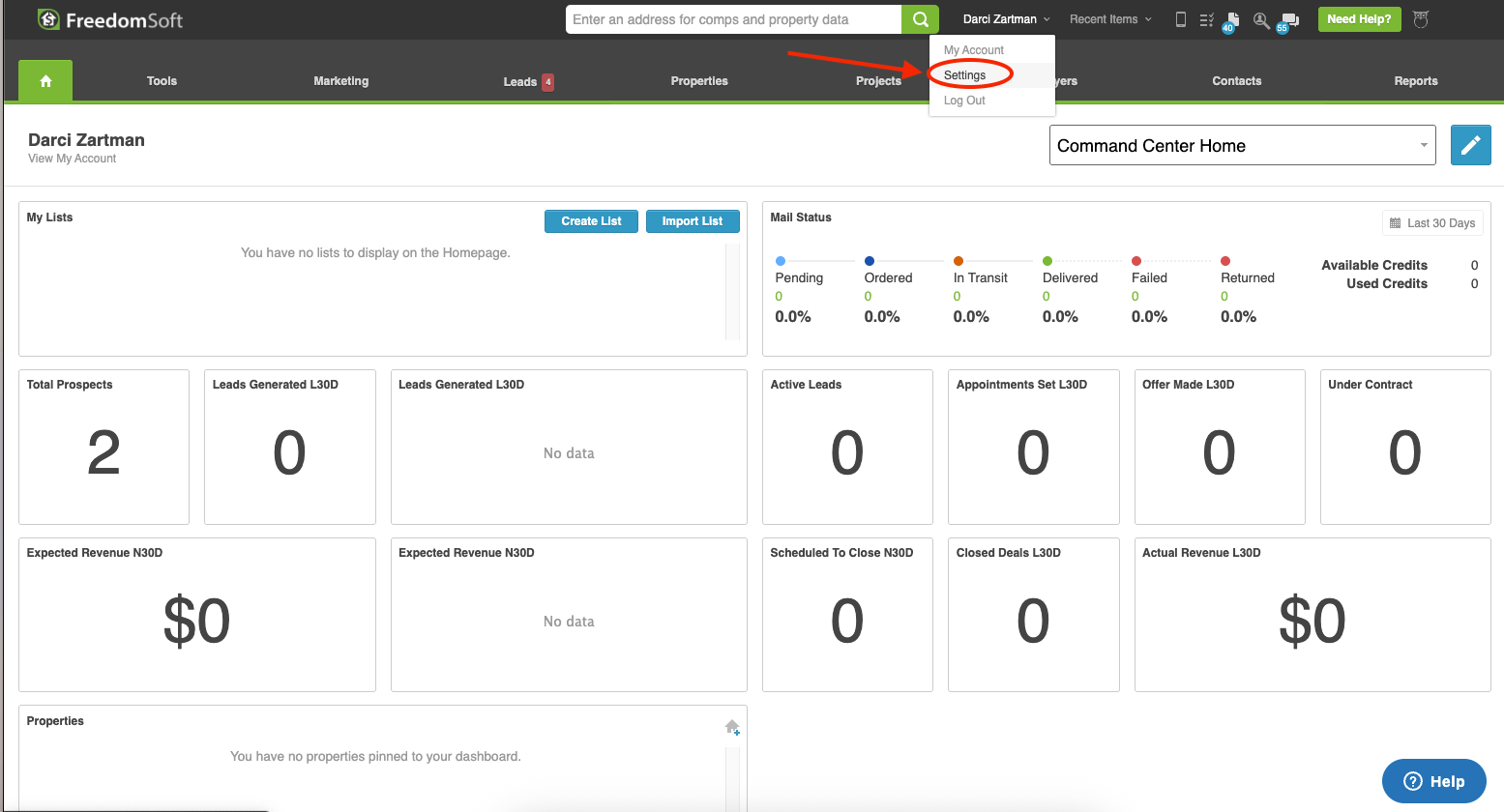
Task: Click the address search input field
Action: [x=733, y=19]
